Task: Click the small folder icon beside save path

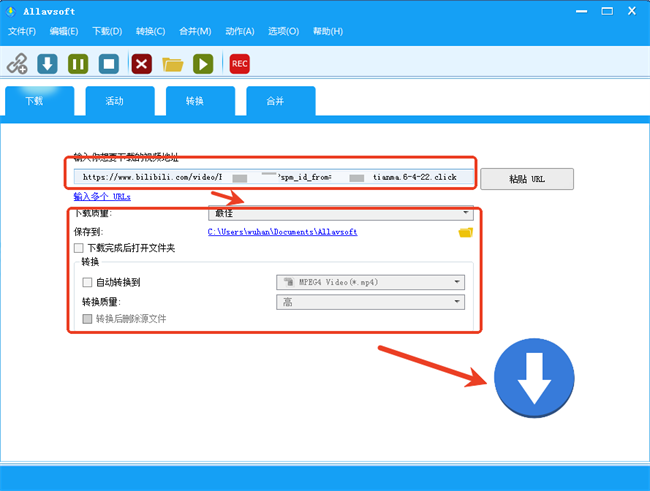Action: click(465, 232)
